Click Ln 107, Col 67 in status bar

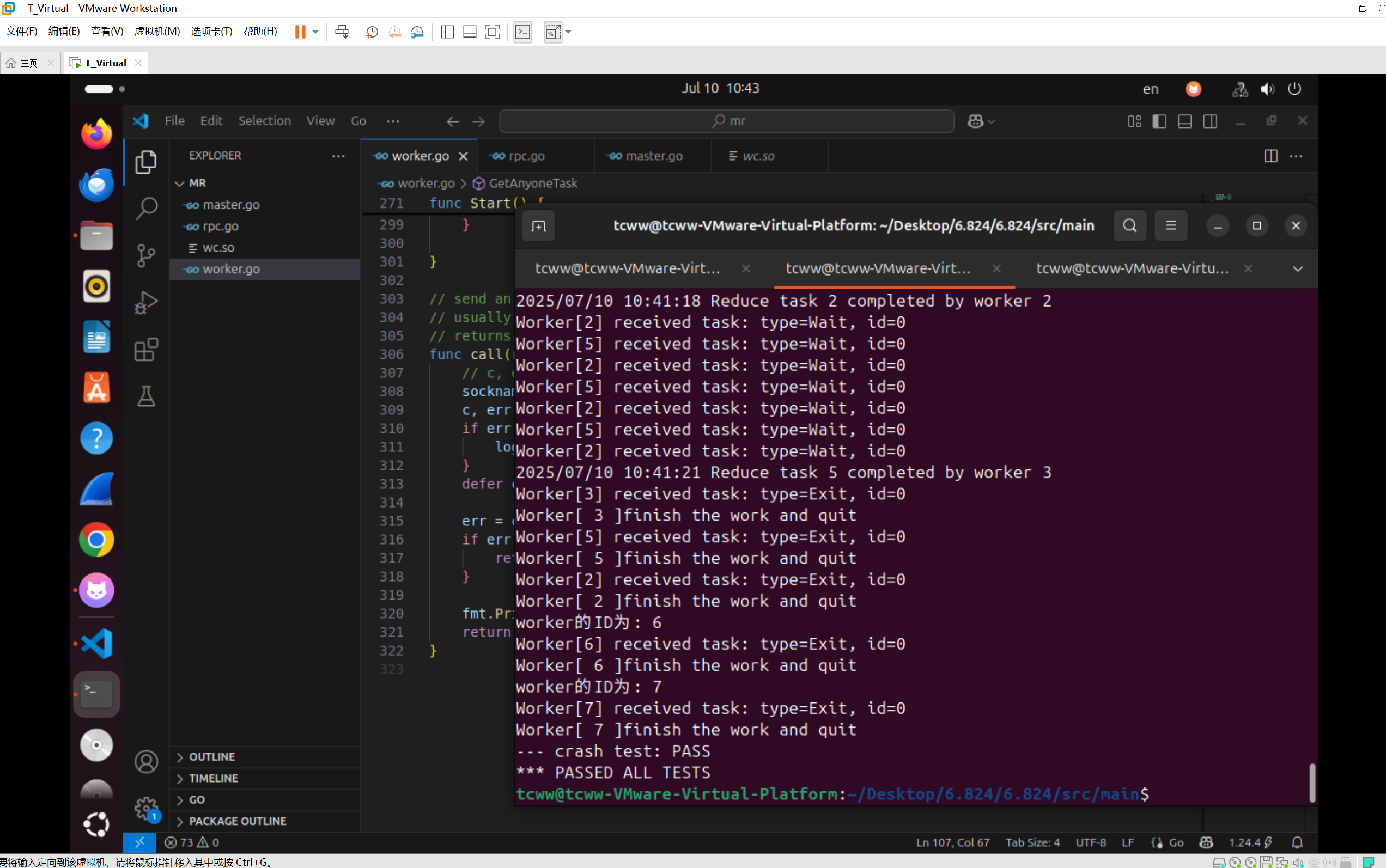coord(952,842)
